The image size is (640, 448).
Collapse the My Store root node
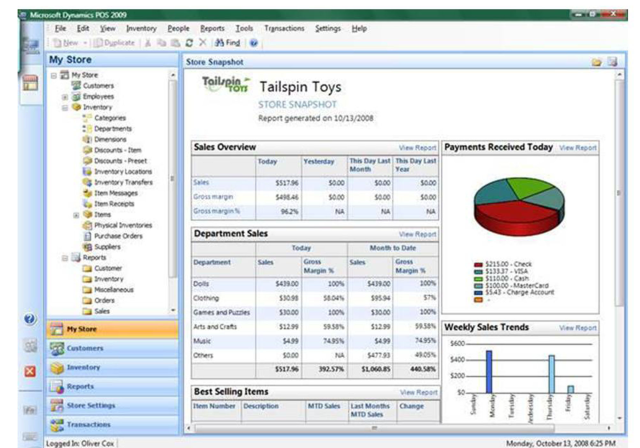(x=54, y=75)
